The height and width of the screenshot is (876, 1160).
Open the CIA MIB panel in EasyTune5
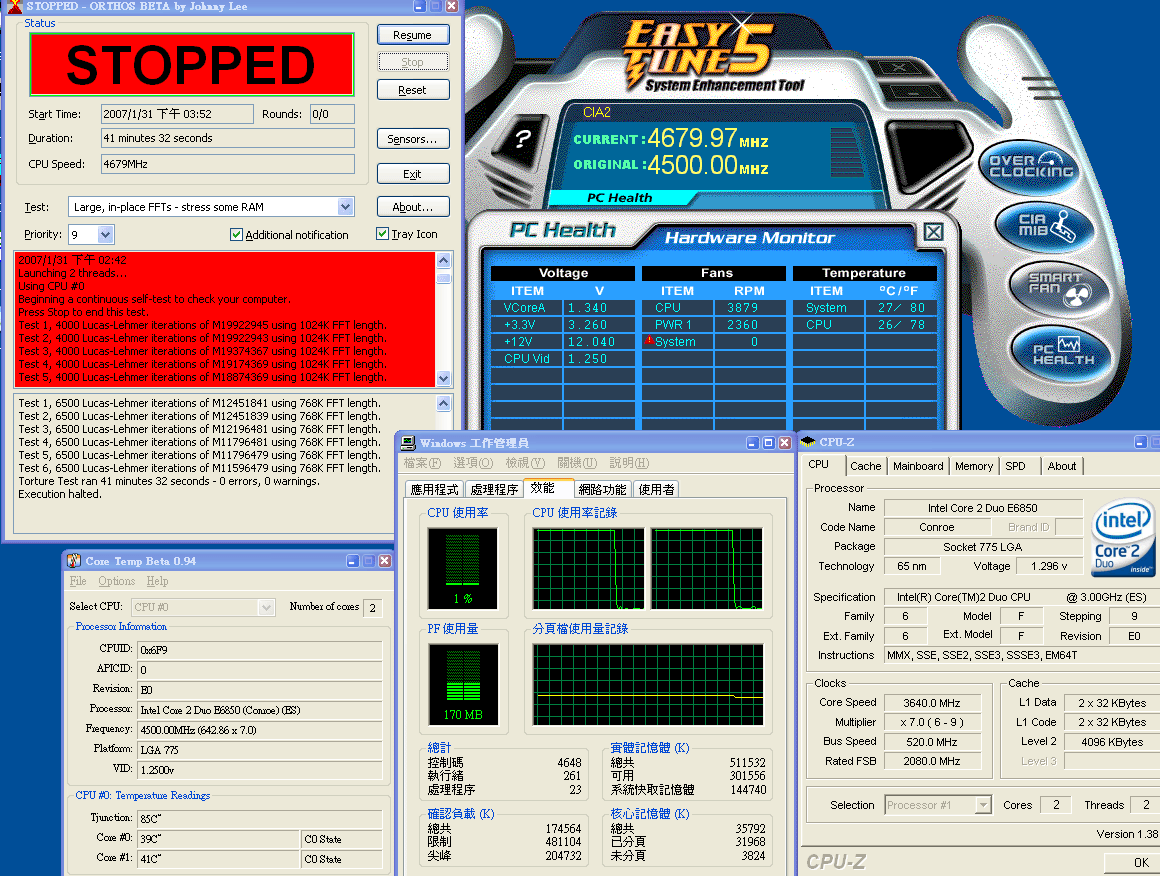point(1045,225)
